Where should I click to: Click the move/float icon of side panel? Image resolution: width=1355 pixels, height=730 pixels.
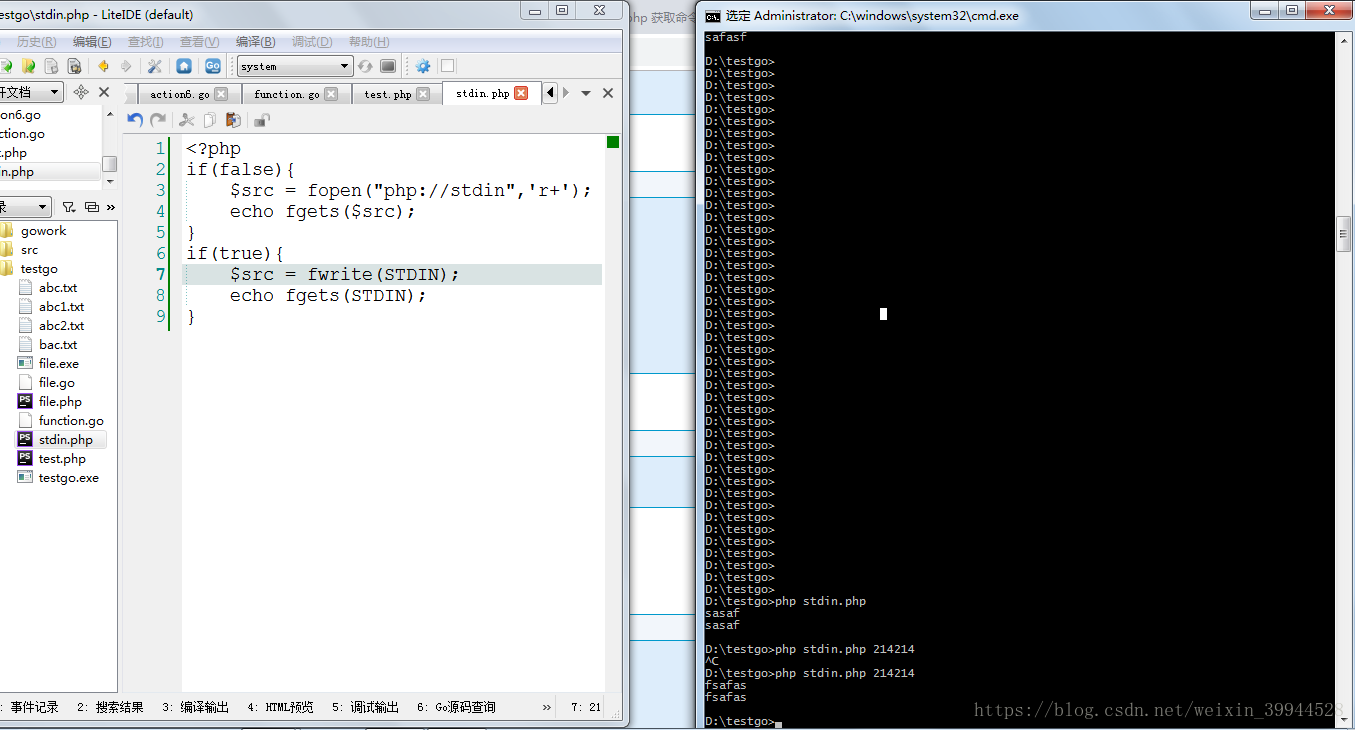82,92
